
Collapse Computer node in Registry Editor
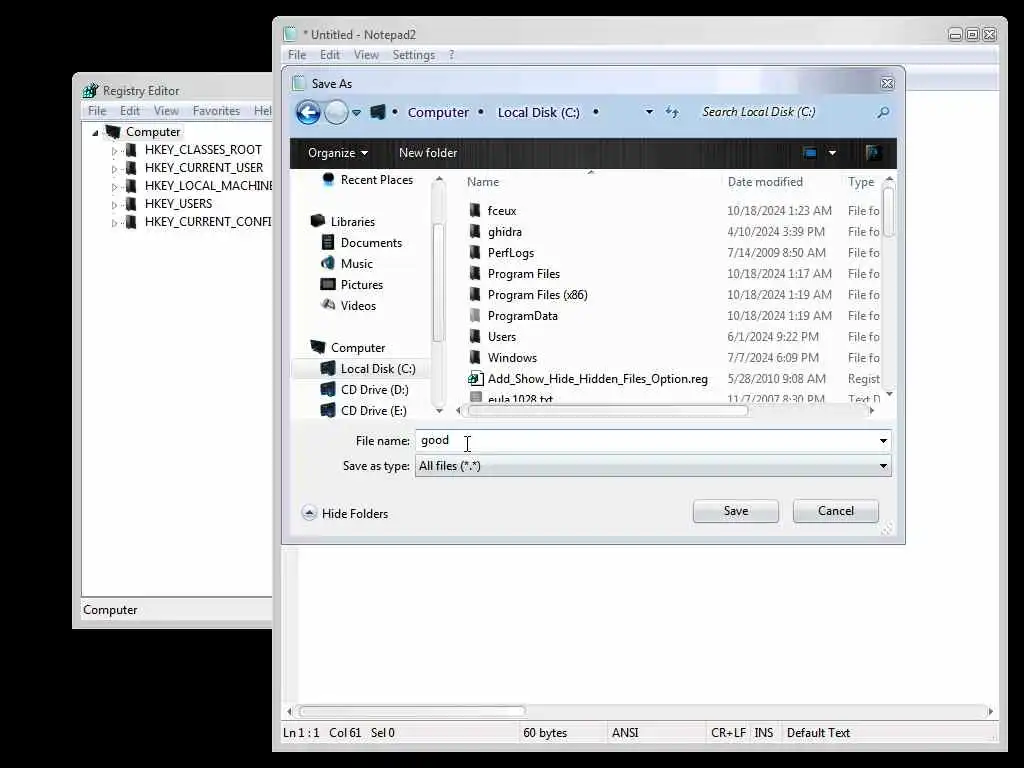click(95, 133)
